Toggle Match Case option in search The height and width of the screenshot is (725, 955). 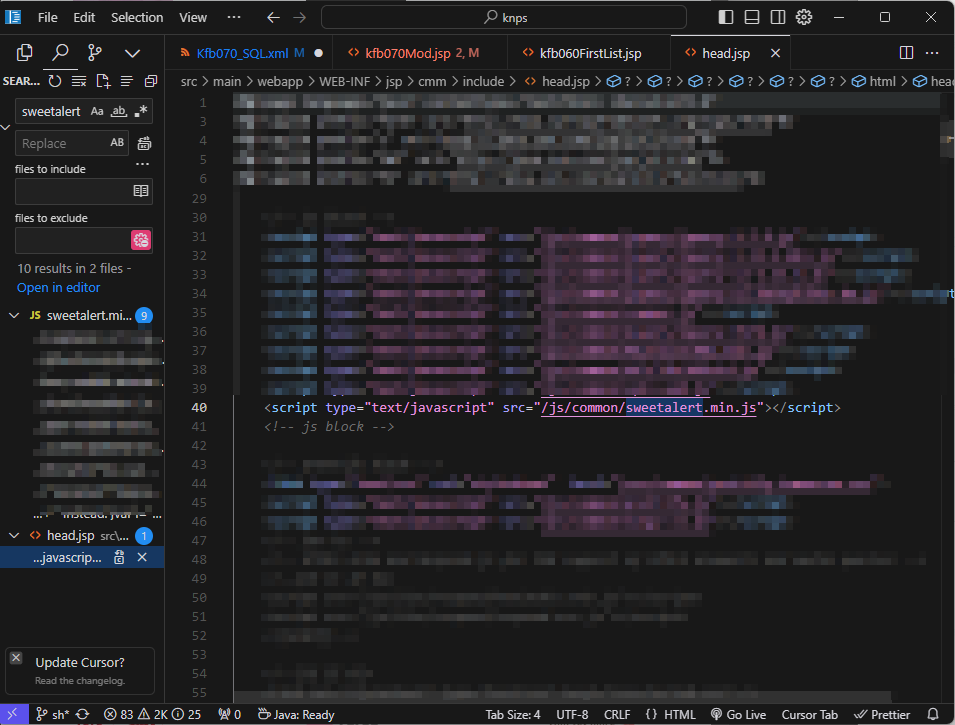(x=97, y=111)
